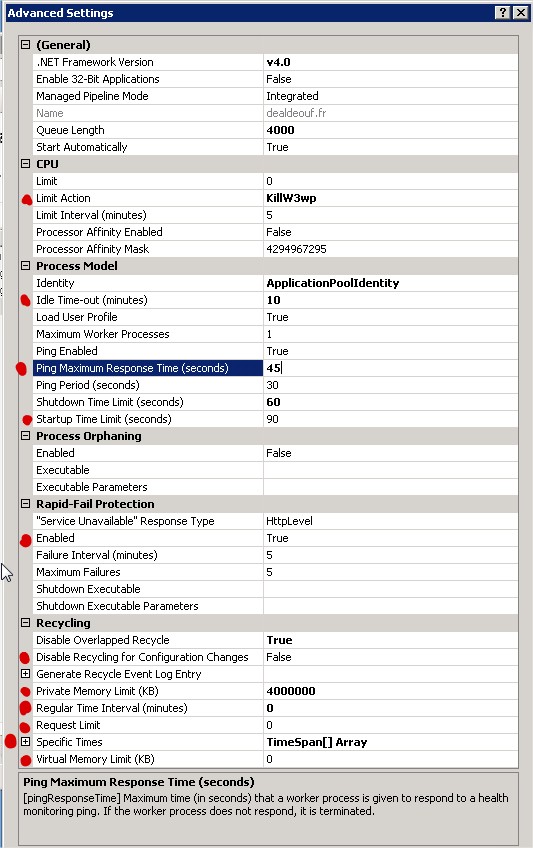Expand the Specific Times node
This screenshot has height=848, width=533.
pyautogui.click(x=25, y=741)
